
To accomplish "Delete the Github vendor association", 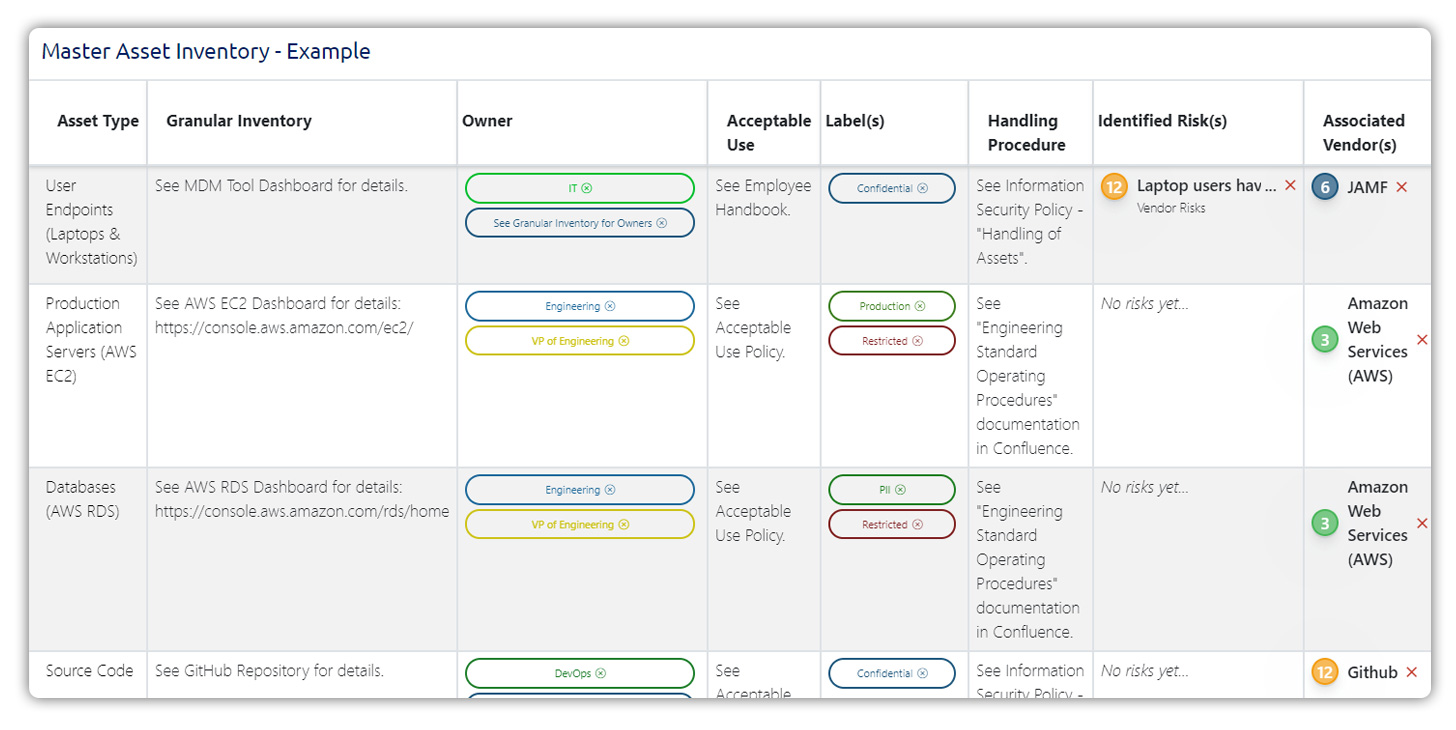I will click(x=1411, y=672).
